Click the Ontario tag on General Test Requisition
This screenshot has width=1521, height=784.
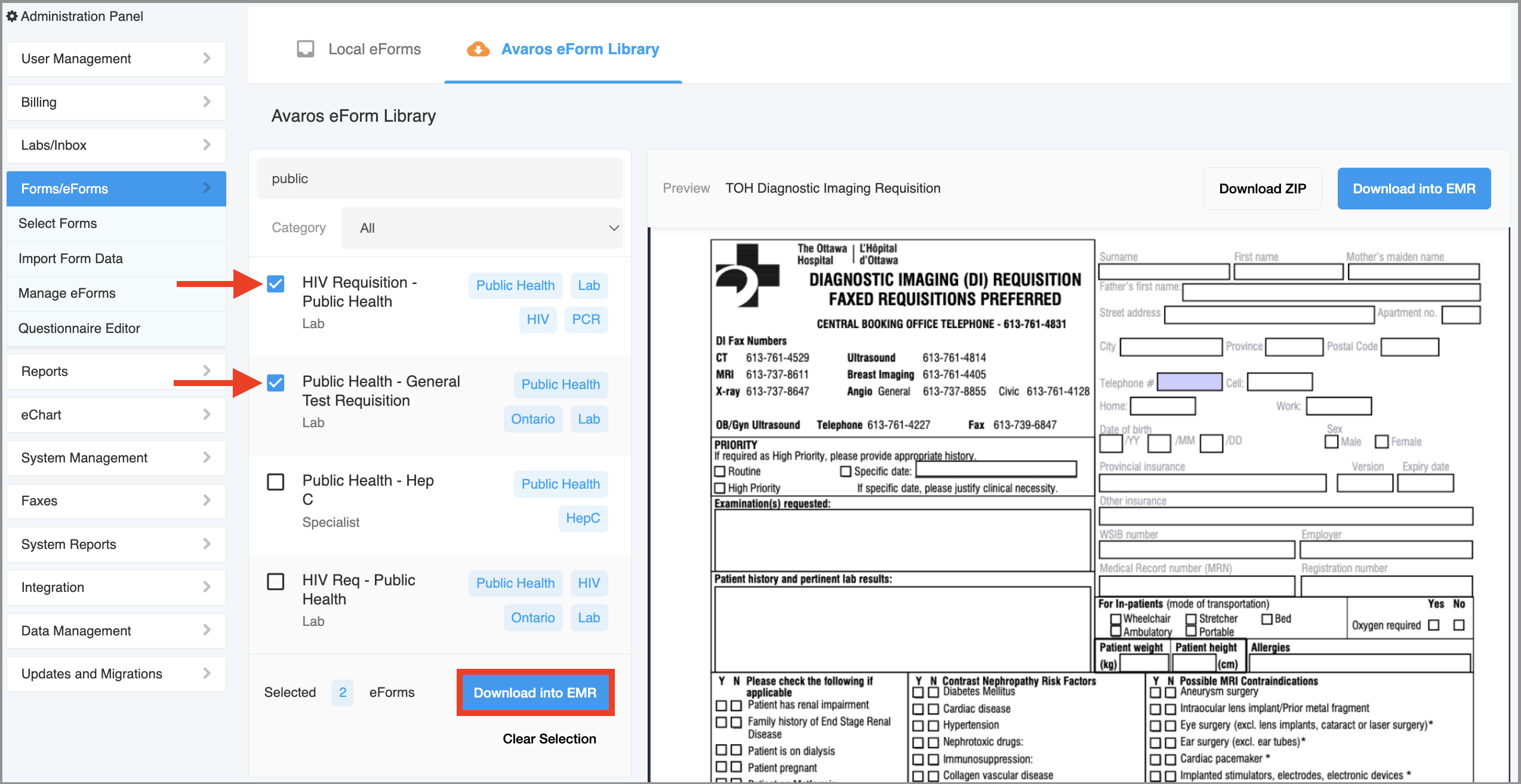(533, 419)
